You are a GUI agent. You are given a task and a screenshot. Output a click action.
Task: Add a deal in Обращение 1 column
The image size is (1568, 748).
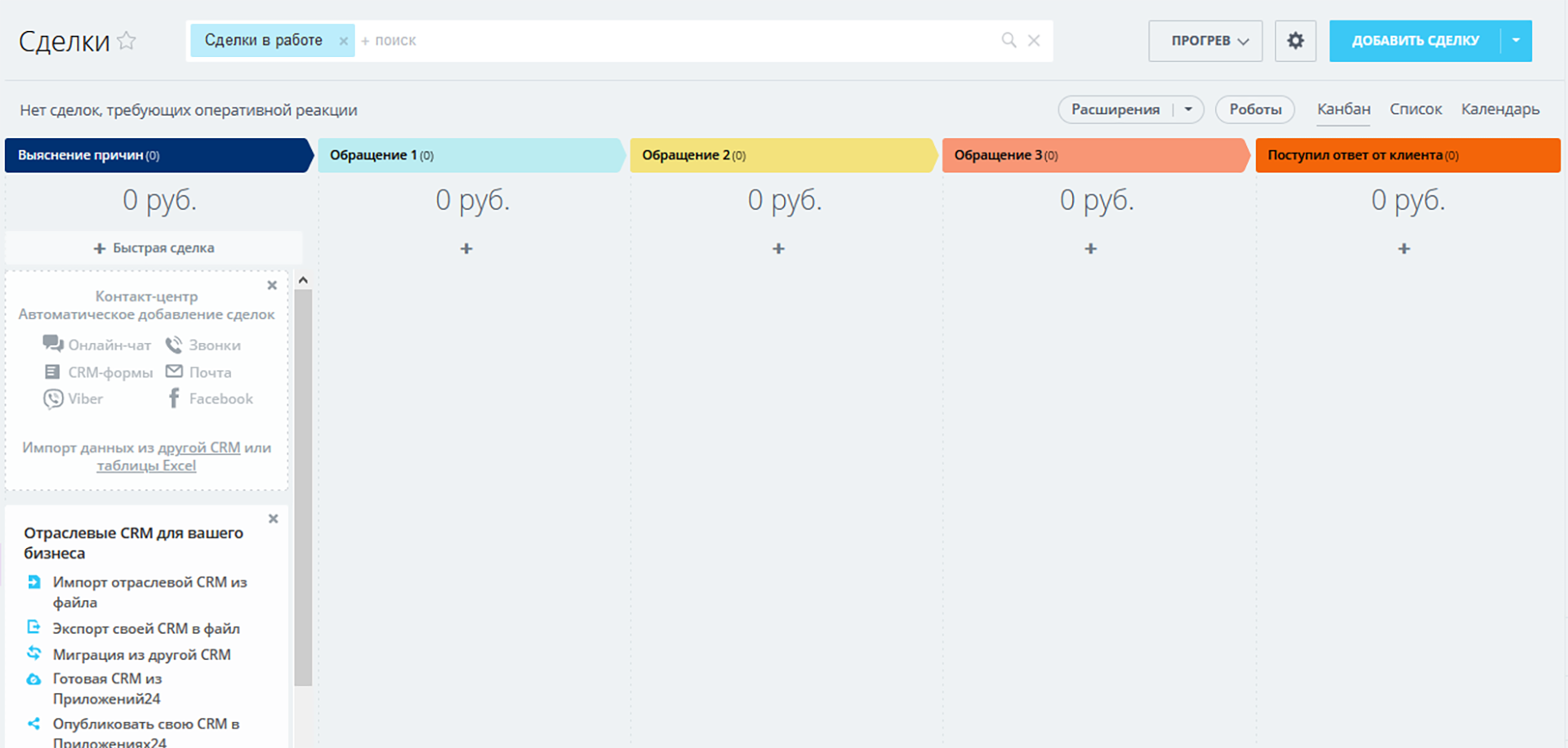click(466, 248)
